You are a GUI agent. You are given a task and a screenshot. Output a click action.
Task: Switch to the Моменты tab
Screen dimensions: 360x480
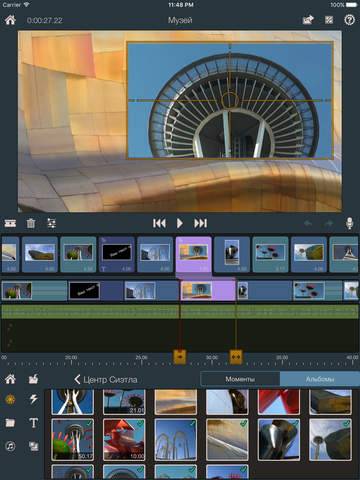(x=240, y=379)
